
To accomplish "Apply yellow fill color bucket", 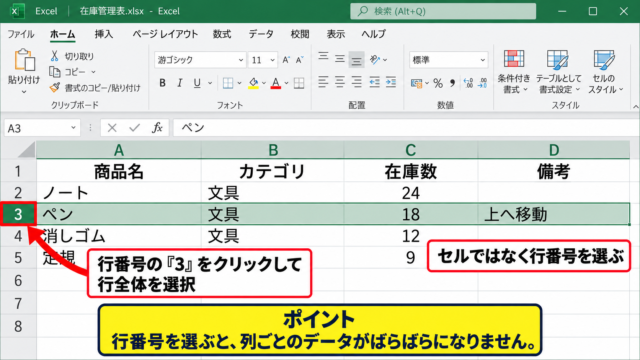I will point(253,83).
